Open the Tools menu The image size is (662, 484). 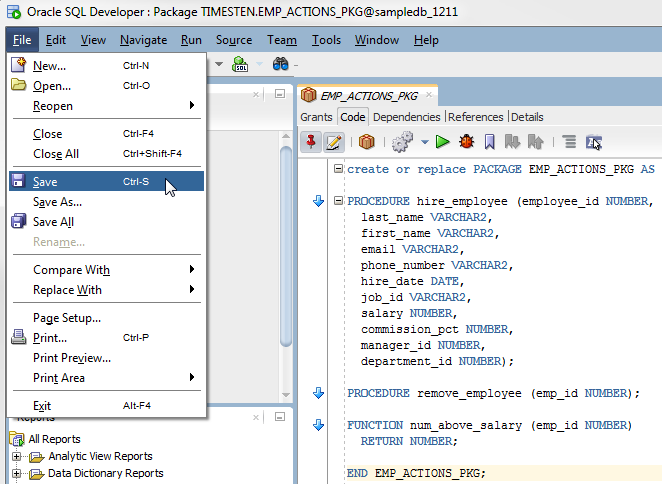click(x=326, y=40)
